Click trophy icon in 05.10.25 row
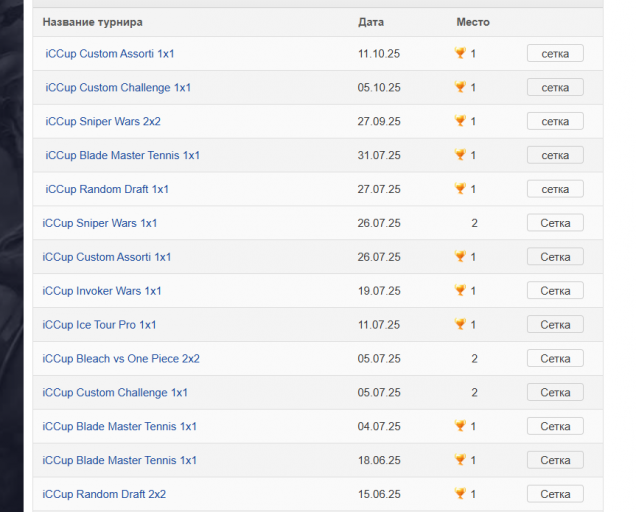The width and height of the screenshot is (636, 512). [x=460, y=87]
